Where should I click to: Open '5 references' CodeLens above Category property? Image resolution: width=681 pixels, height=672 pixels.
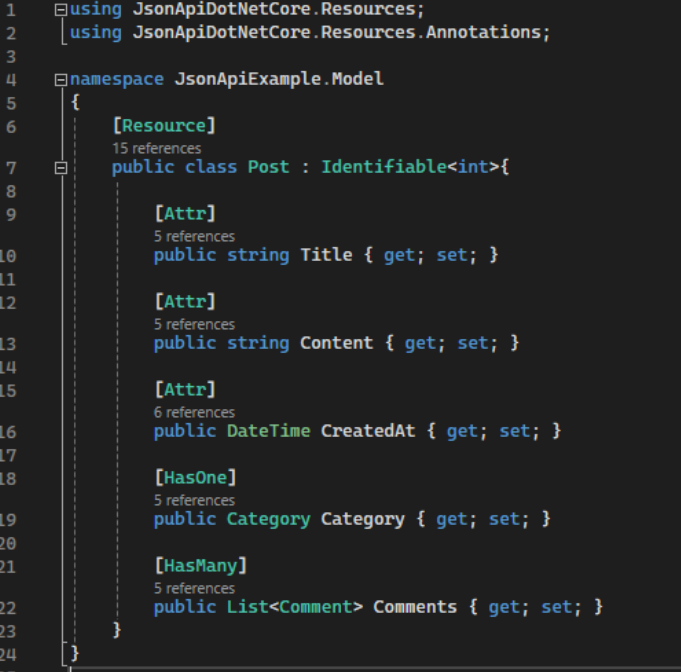pyautogui.click(x=194, y=500)
